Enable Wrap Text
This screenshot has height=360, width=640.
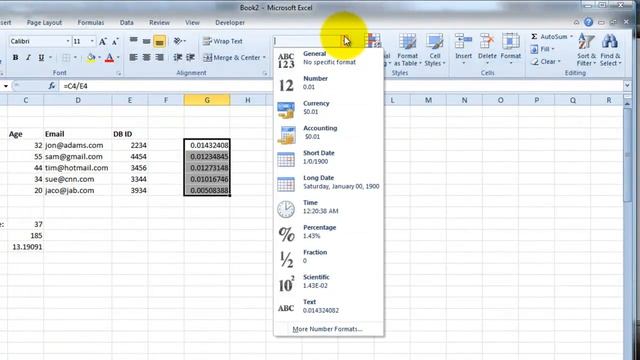pos(222,41)
